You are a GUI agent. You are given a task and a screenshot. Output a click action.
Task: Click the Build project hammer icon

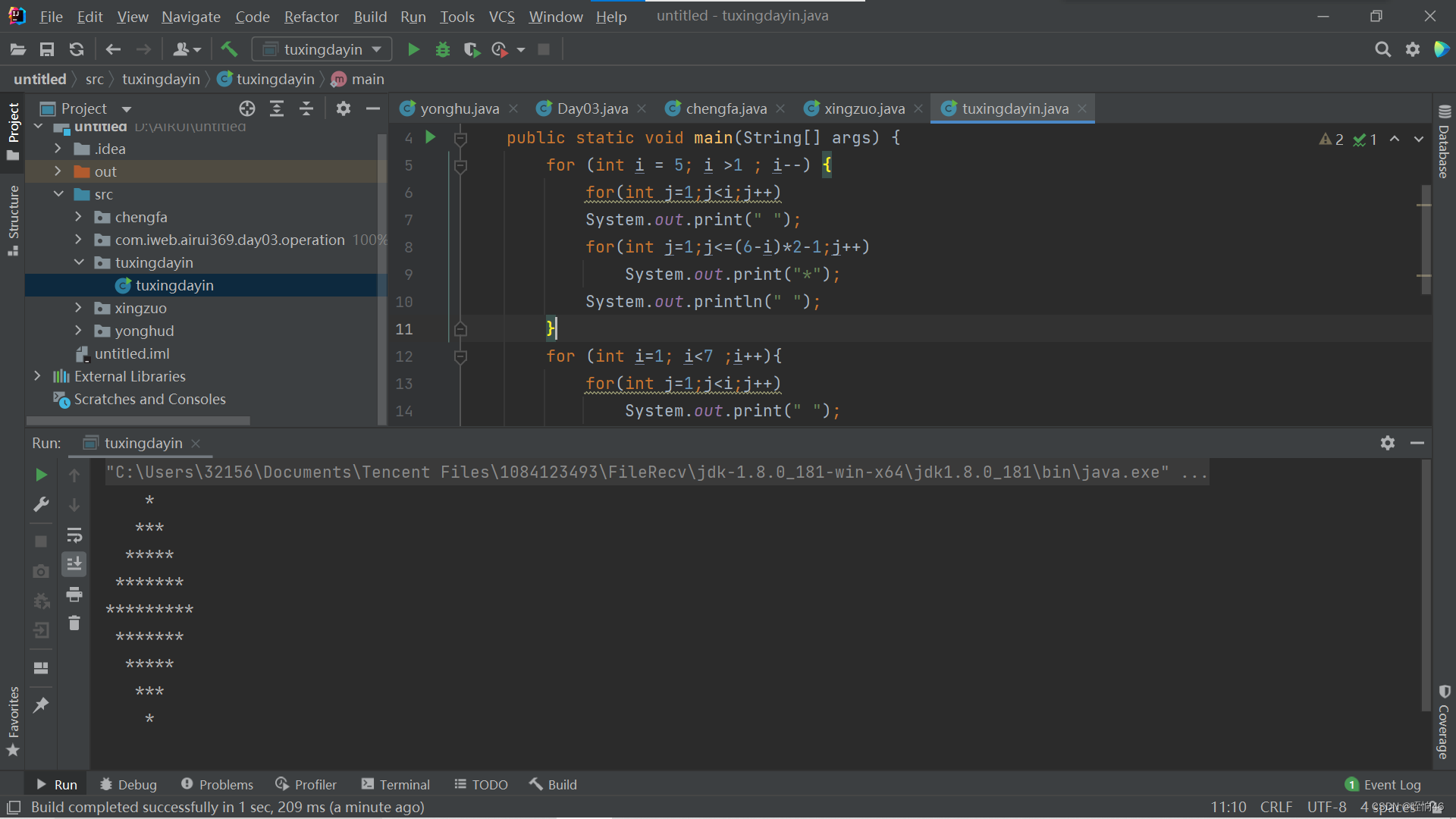coord(229,50)
